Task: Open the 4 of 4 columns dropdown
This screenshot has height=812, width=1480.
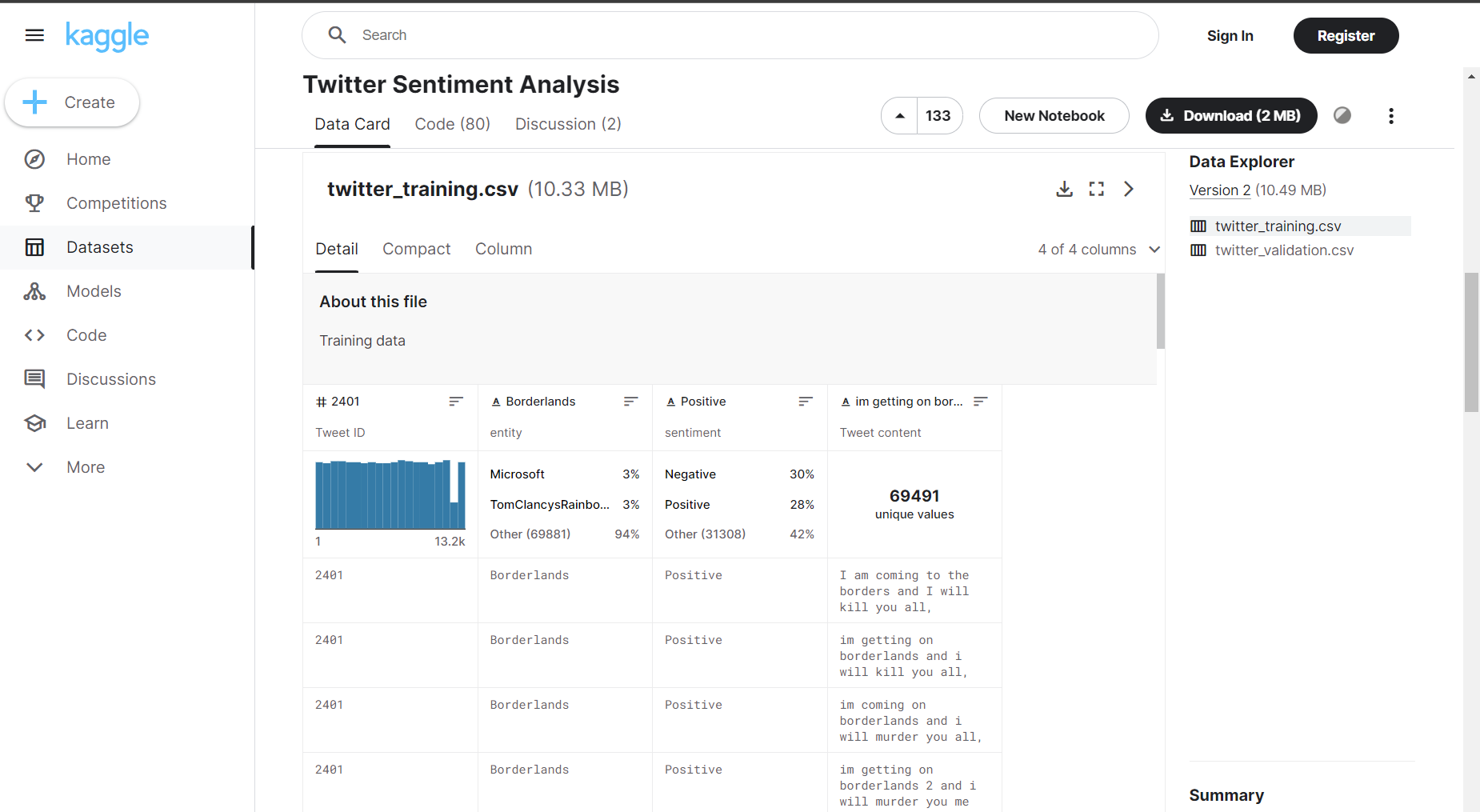Action: click(1099, 250)
